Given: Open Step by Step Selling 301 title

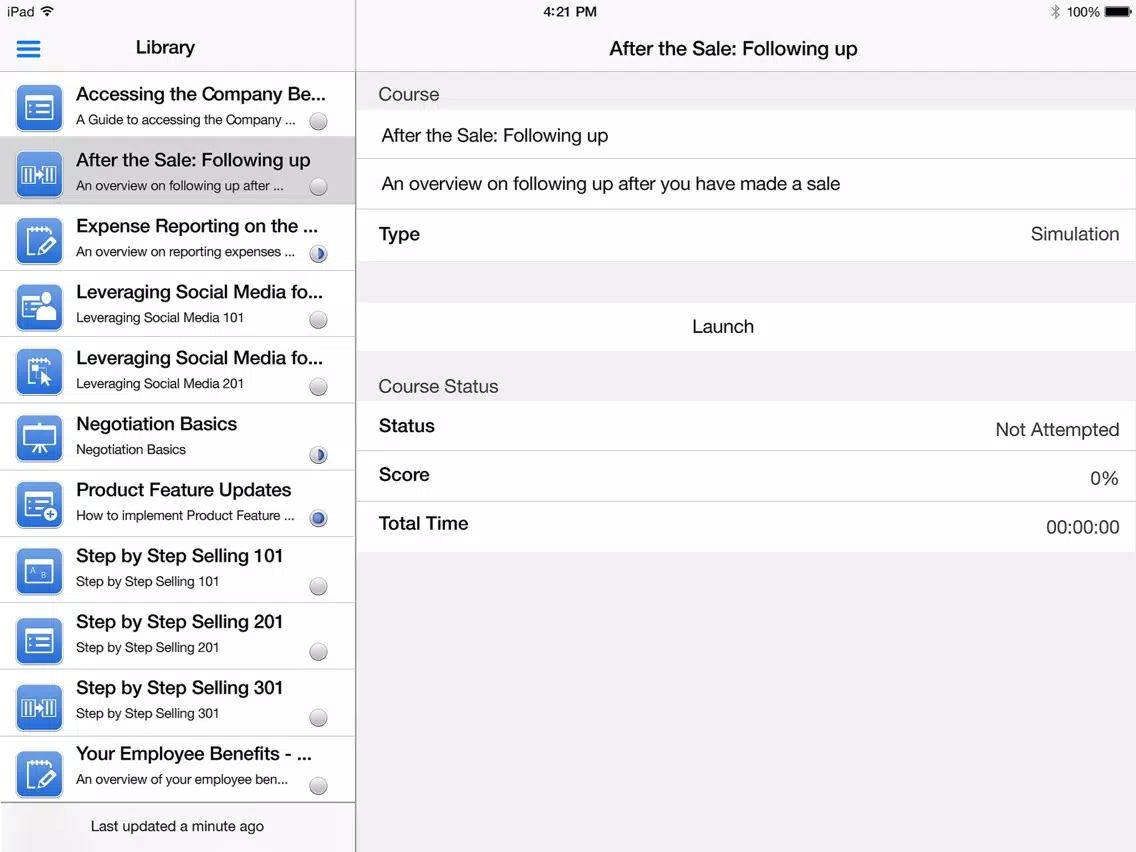Looking at the screenshot, I should click(x=179, y=688).
